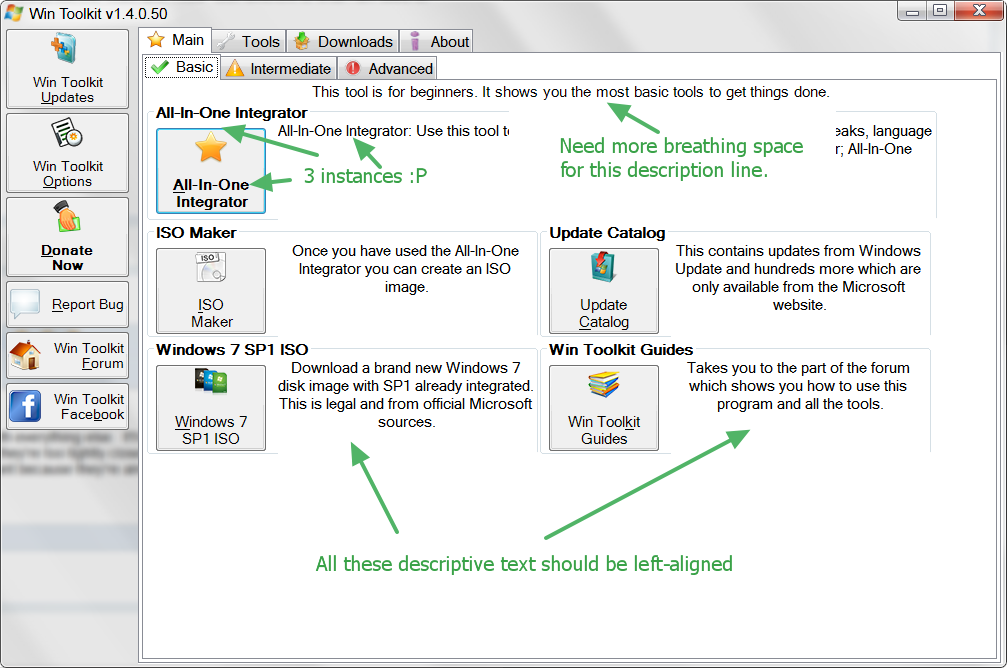Click the ISO Maker group heading

pos(196,233)
